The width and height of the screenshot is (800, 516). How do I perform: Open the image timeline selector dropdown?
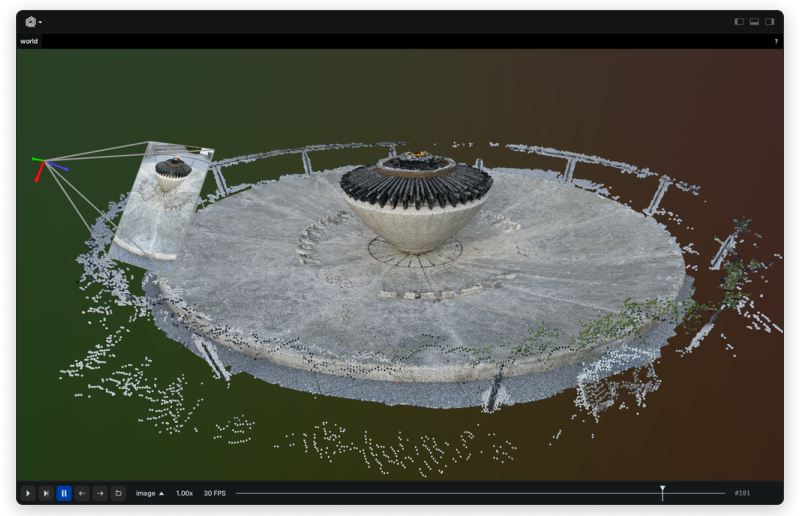149,493
